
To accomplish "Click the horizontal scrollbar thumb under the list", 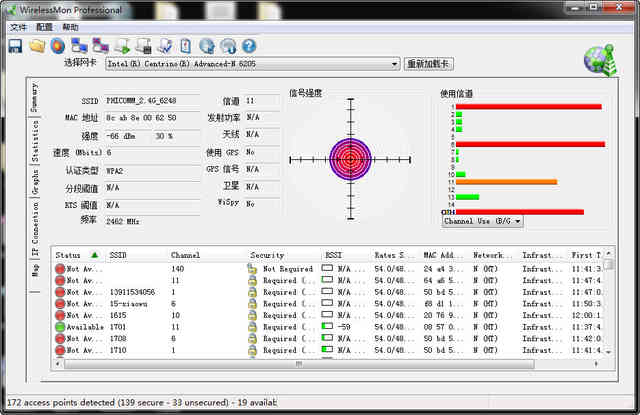I will coord(299,364).
